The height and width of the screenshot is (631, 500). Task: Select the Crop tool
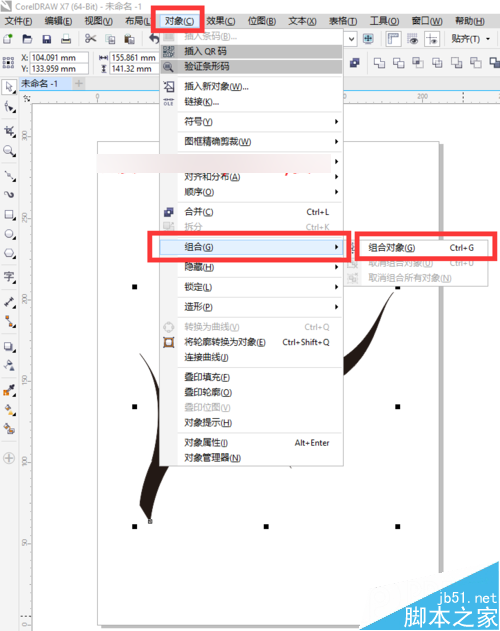[9, 131]
